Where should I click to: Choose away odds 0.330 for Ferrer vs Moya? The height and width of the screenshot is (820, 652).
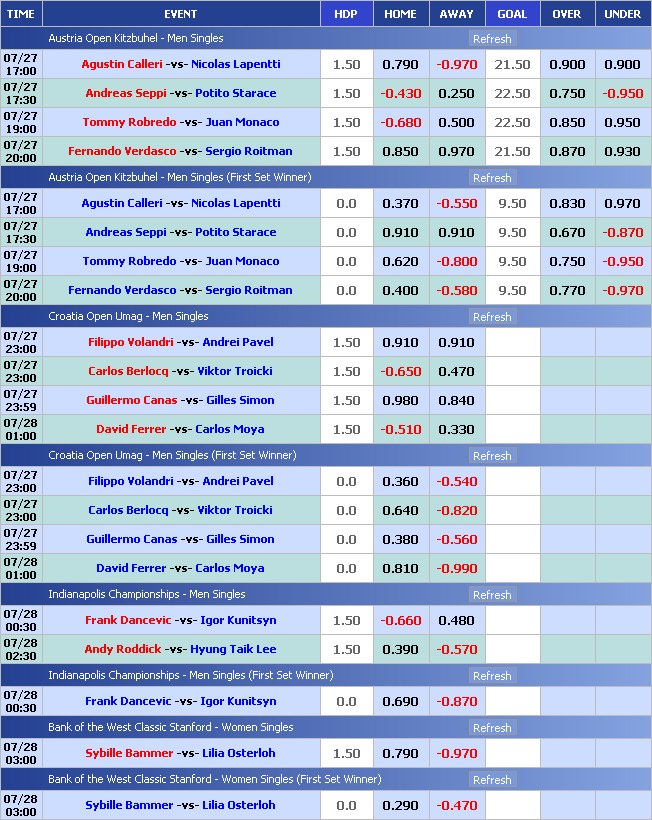click(456, 430)
